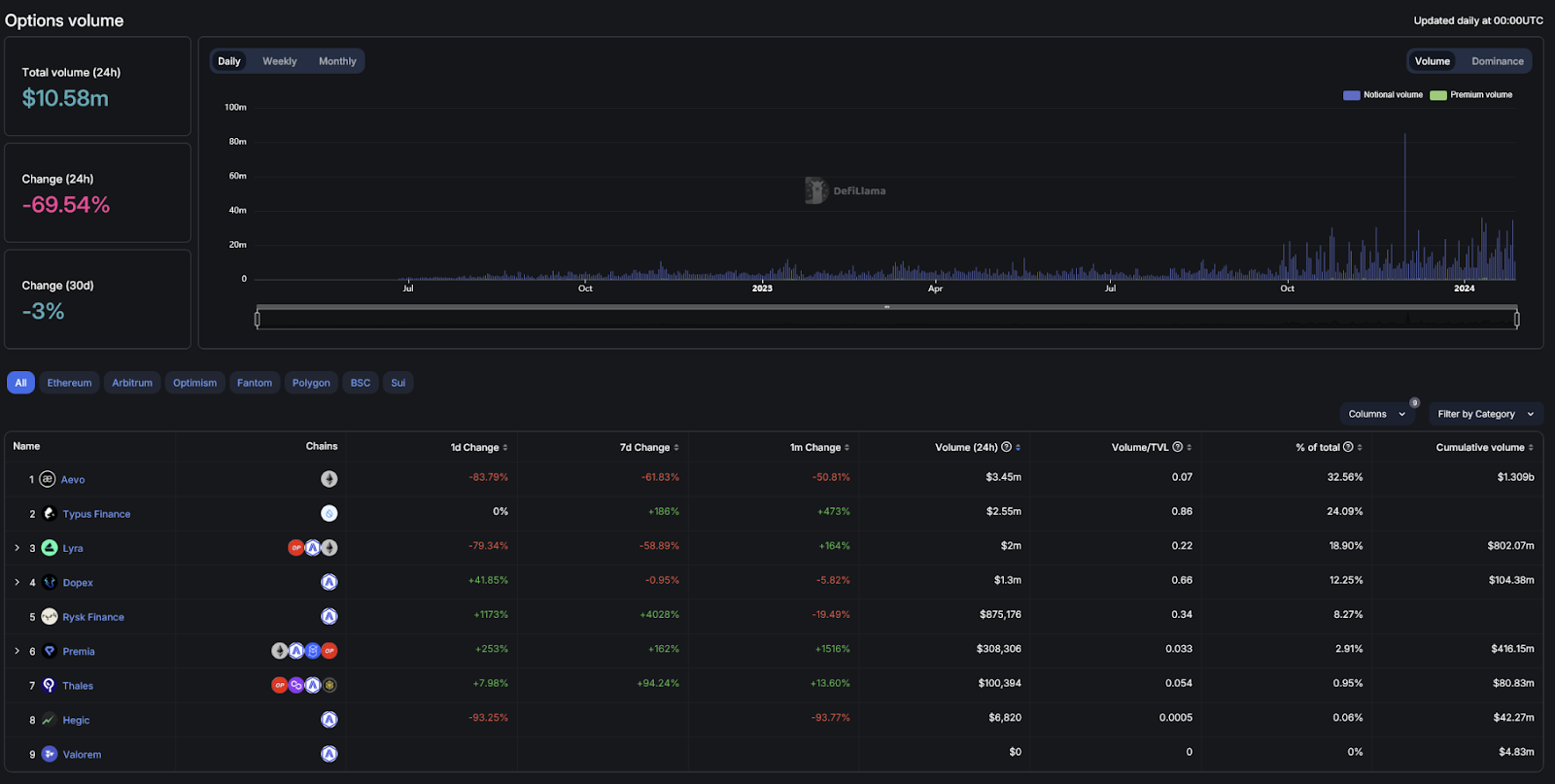Expand the Dopex row

coord(17,582)
